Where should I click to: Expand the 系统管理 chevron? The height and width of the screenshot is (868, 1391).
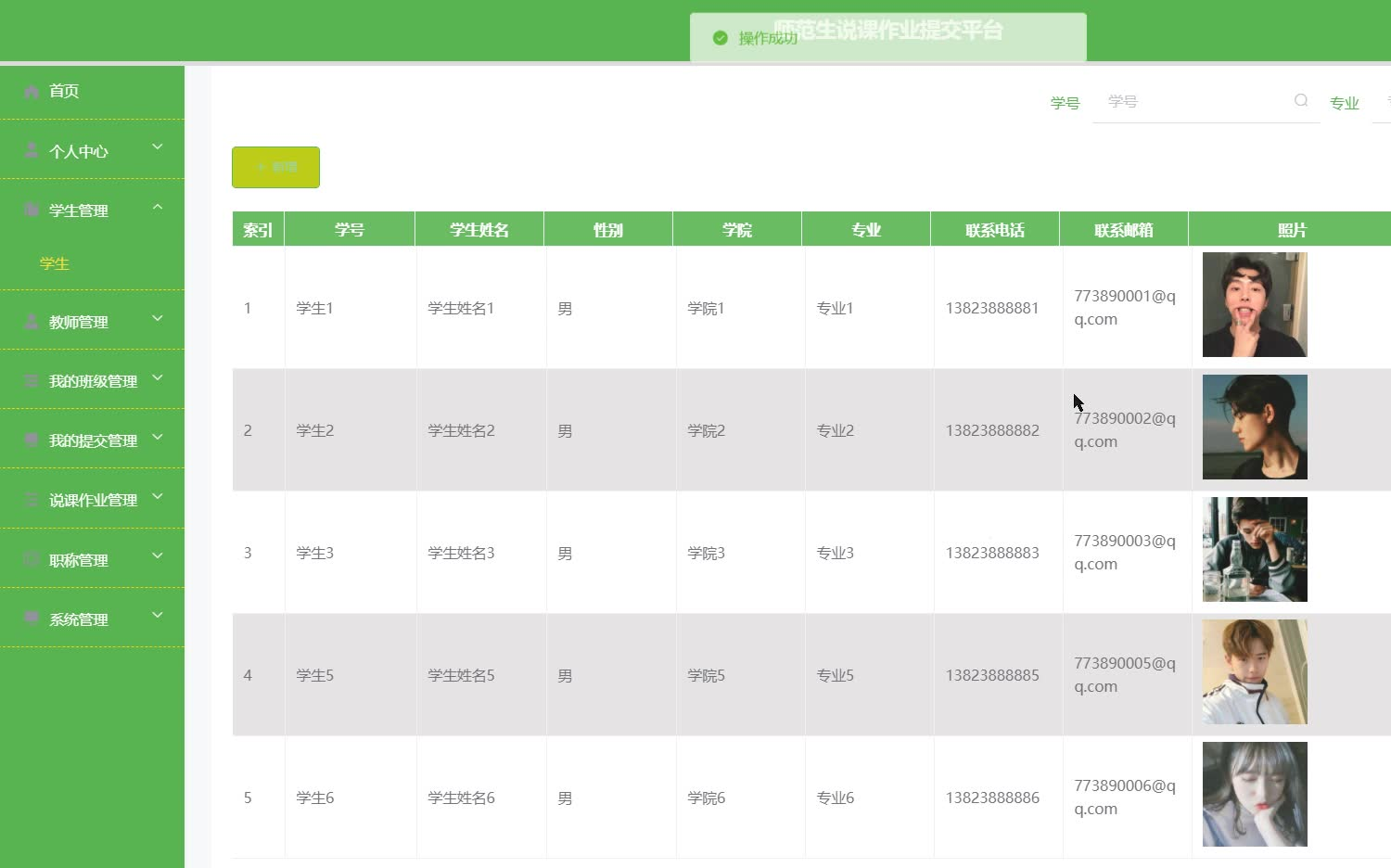click(x=158, y=616)
